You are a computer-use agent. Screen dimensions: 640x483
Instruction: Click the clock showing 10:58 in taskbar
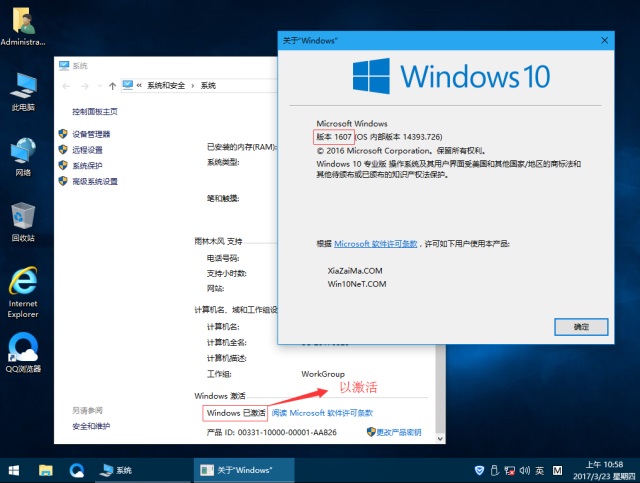click(x=603, y=469)
